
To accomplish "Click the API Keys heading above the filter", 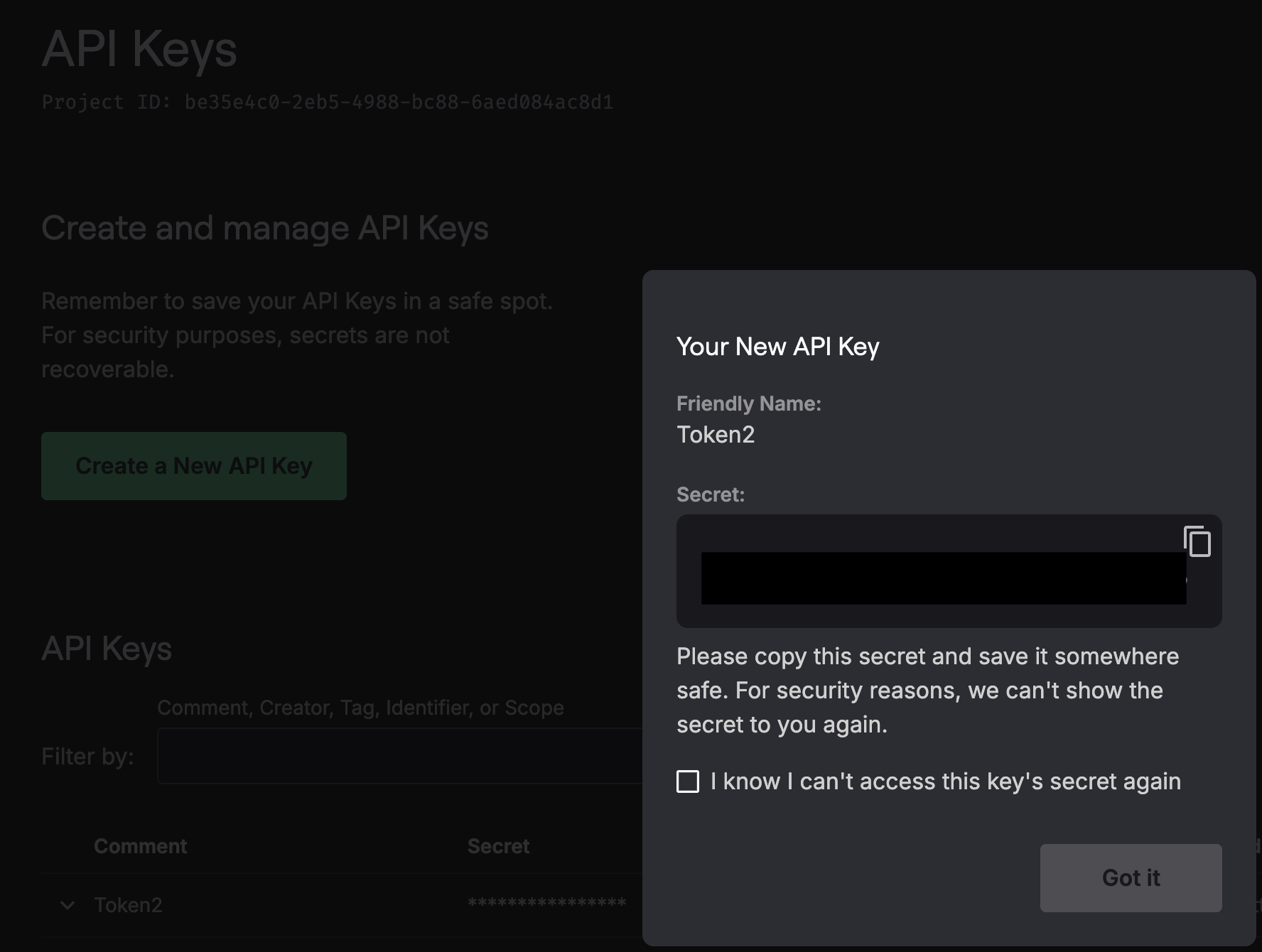I will click(107, 649).
